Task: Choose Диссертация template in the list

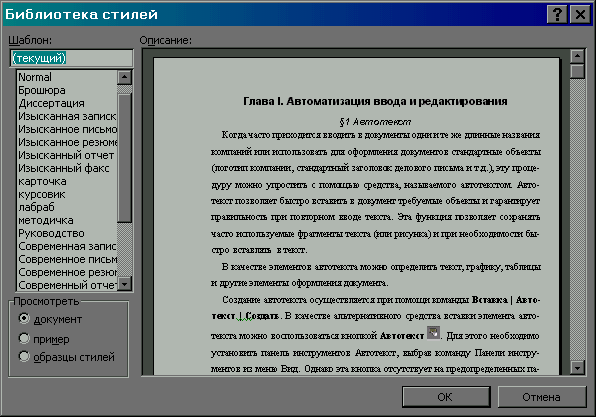Action: 51,103
